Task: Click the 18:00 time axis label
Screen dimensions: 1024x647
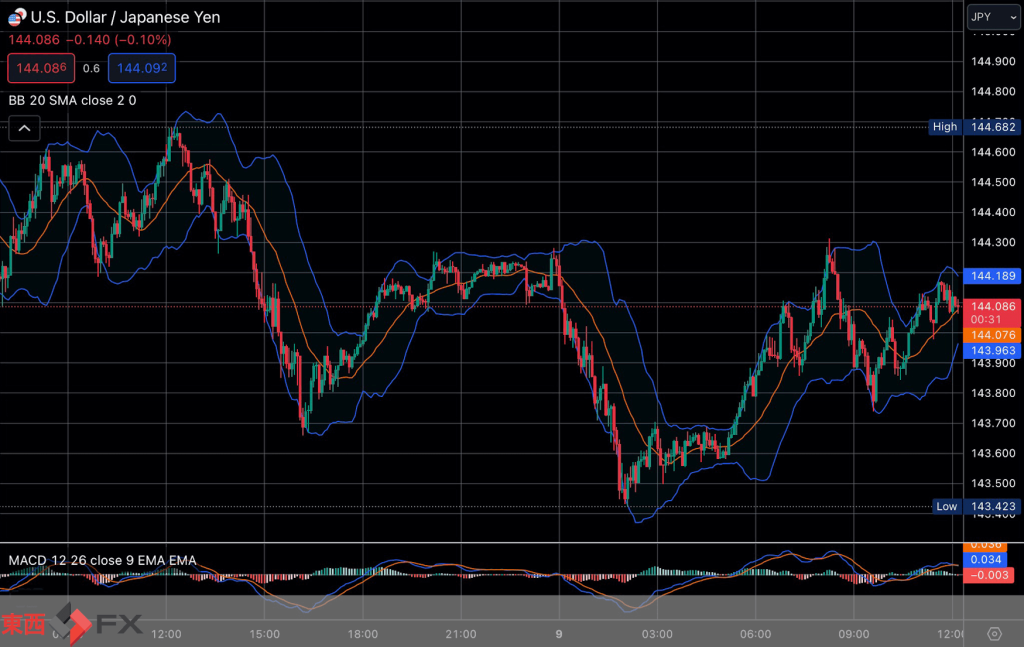Action: (x=362, y=634)
